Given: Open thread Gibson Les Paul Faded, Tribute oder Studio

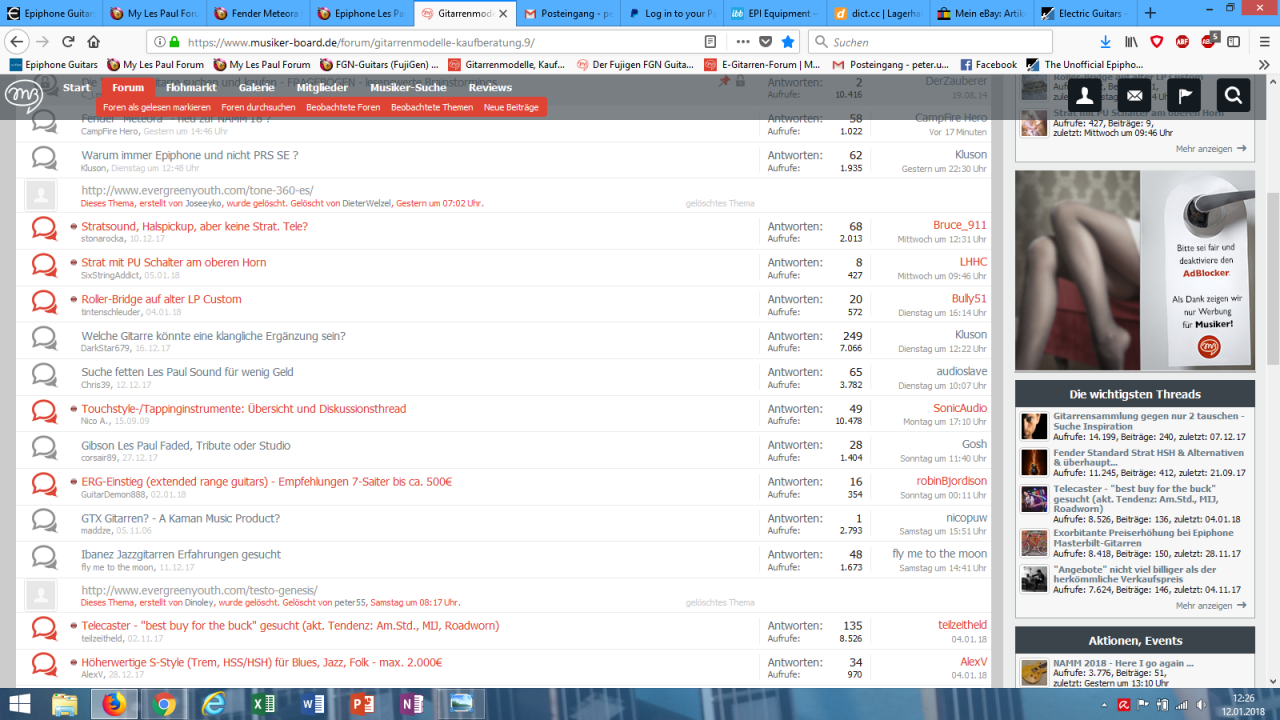Looking at the screenshot, I should click(186, 445).
